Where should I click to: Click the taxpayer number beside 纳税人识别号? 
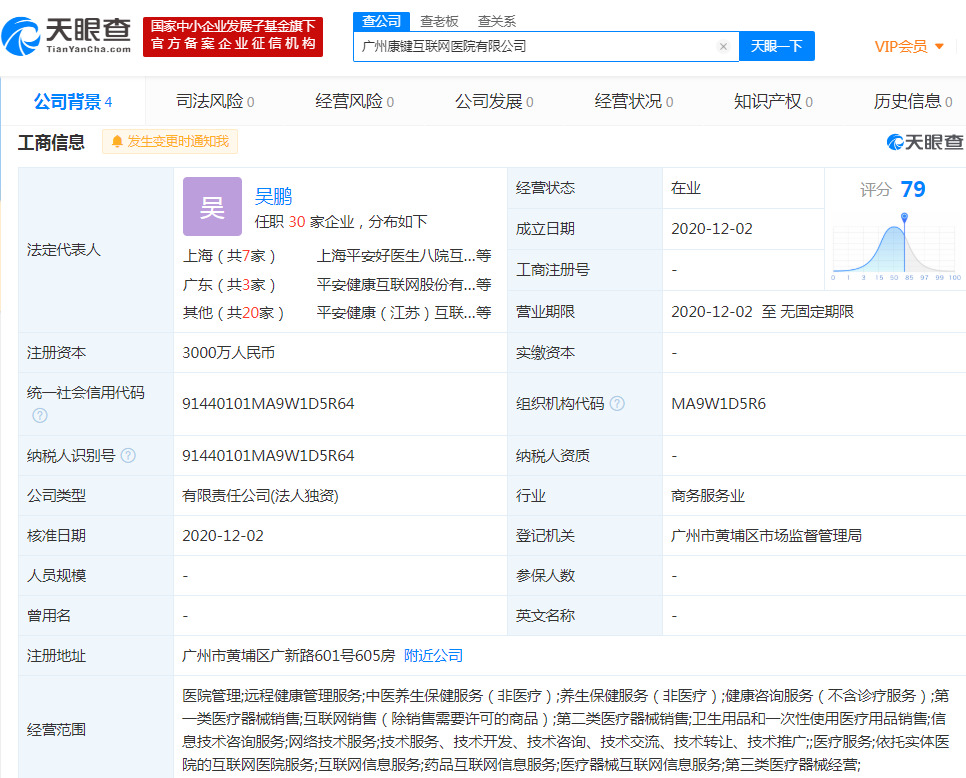(268, 455)
